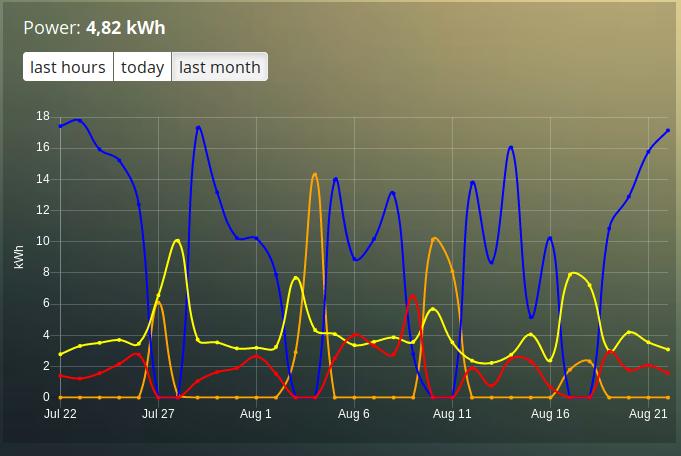Switch chart to 'today' view

coord(142,67)
